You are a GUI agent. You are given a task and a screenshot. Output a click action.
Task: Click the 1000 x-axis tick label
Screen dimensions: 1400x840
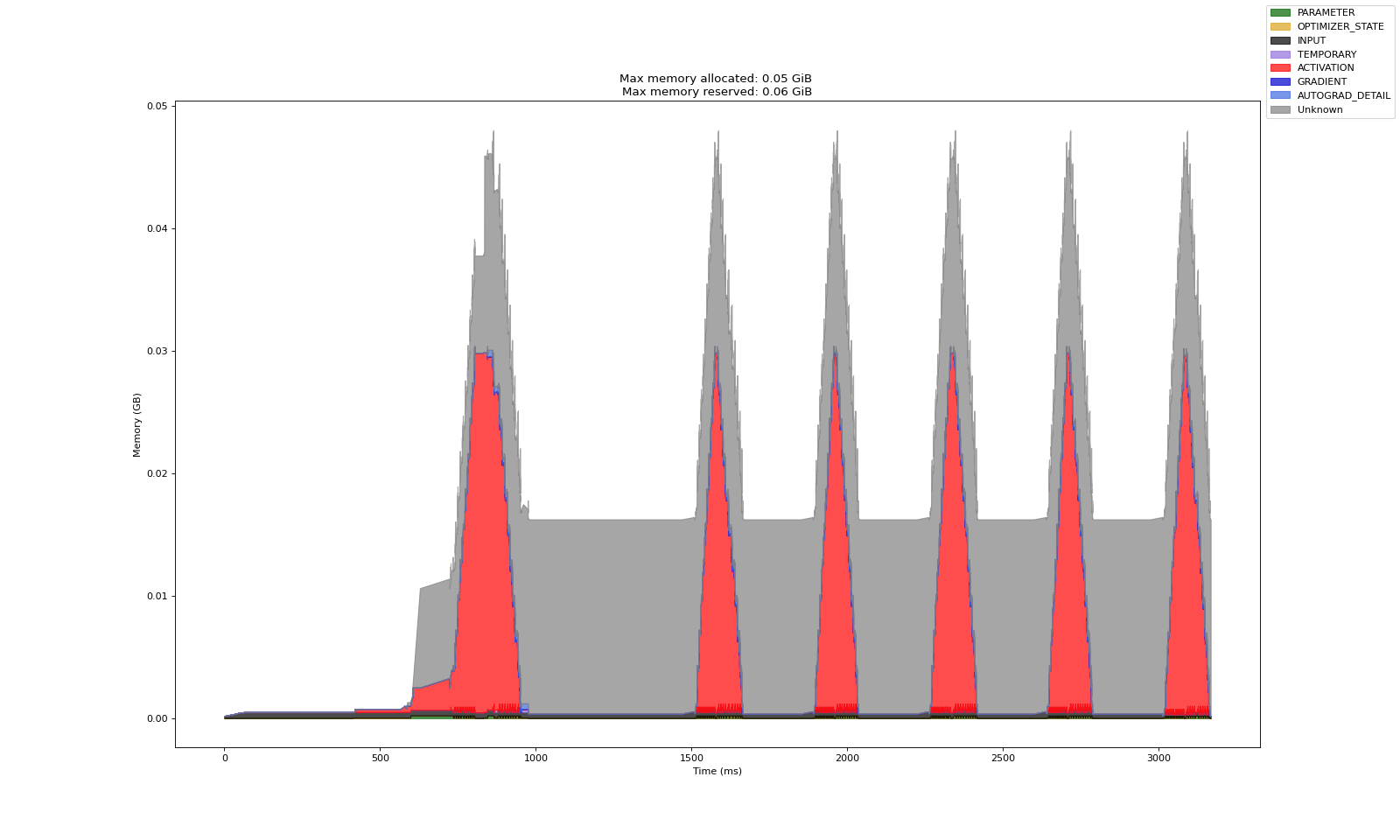pos(536,758)
